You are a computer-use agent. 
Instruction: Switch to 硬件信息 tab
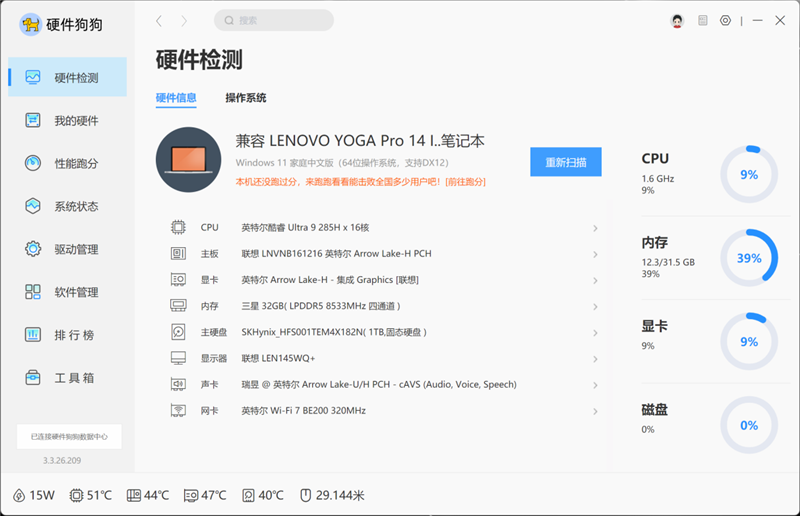pos(176,98)
